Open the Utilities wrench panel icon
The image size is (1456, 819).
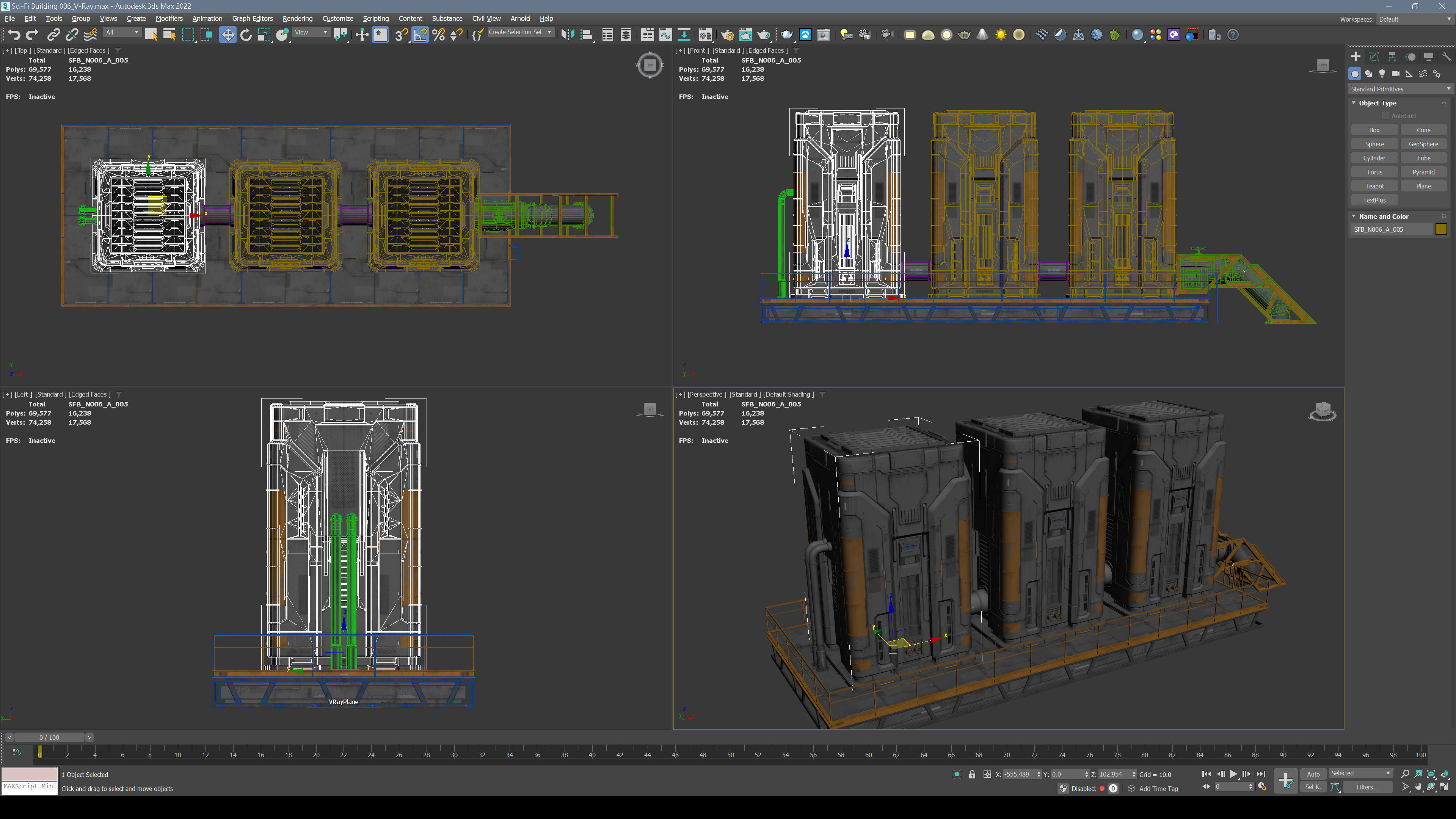(1447, 56)
